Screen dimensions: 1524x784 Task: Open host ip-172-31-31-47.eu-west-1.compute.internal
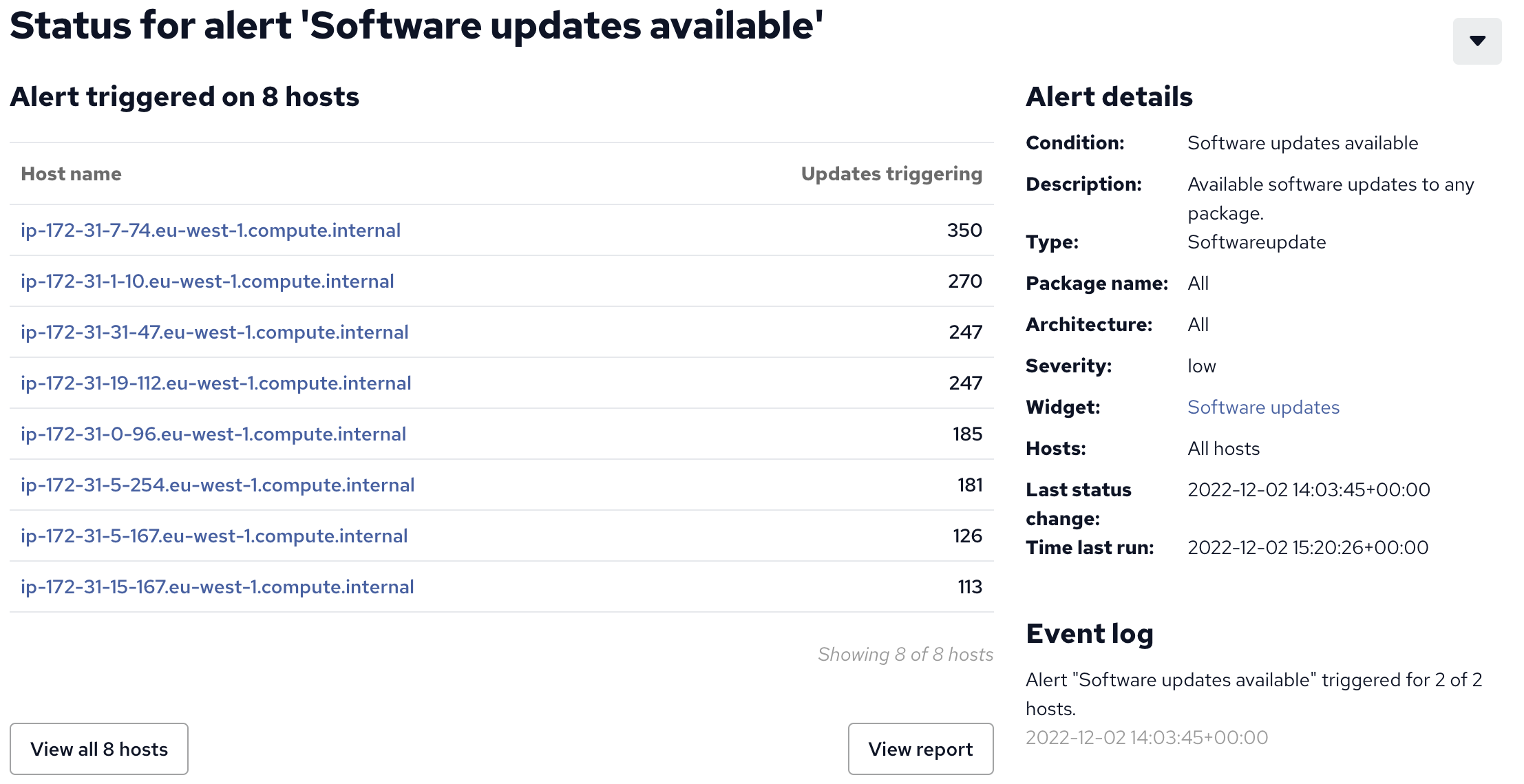(215, 332)
